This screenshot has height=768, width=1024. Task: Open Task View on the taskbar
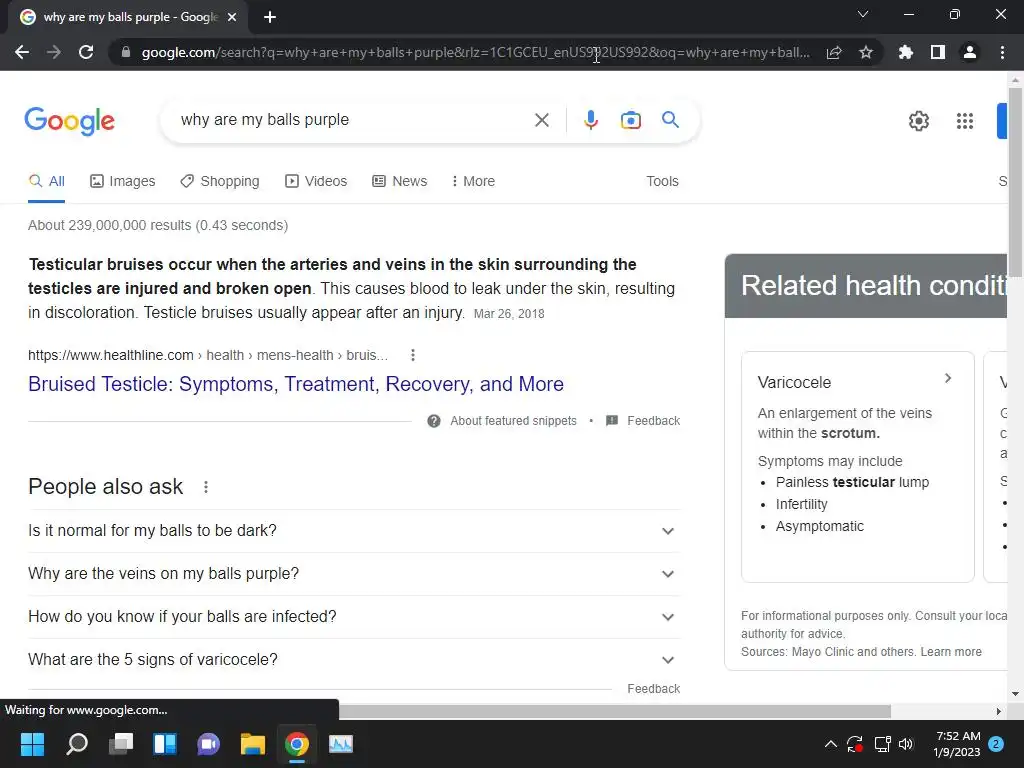[121, 744]
